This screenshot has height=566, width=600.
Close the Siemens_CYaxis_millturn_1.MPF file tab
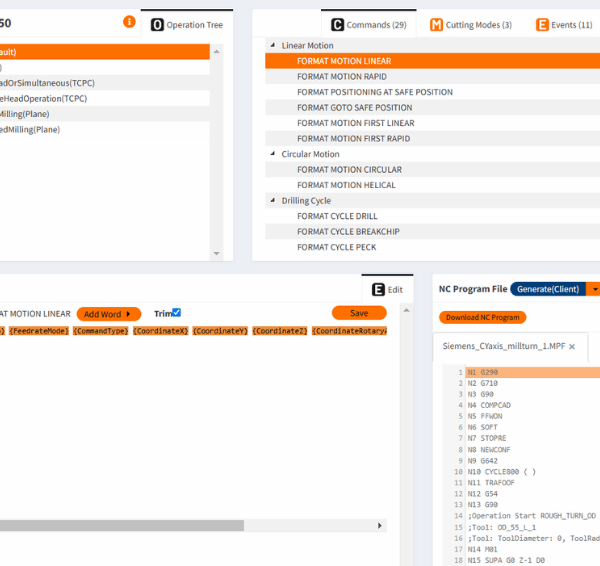point(572,346)
